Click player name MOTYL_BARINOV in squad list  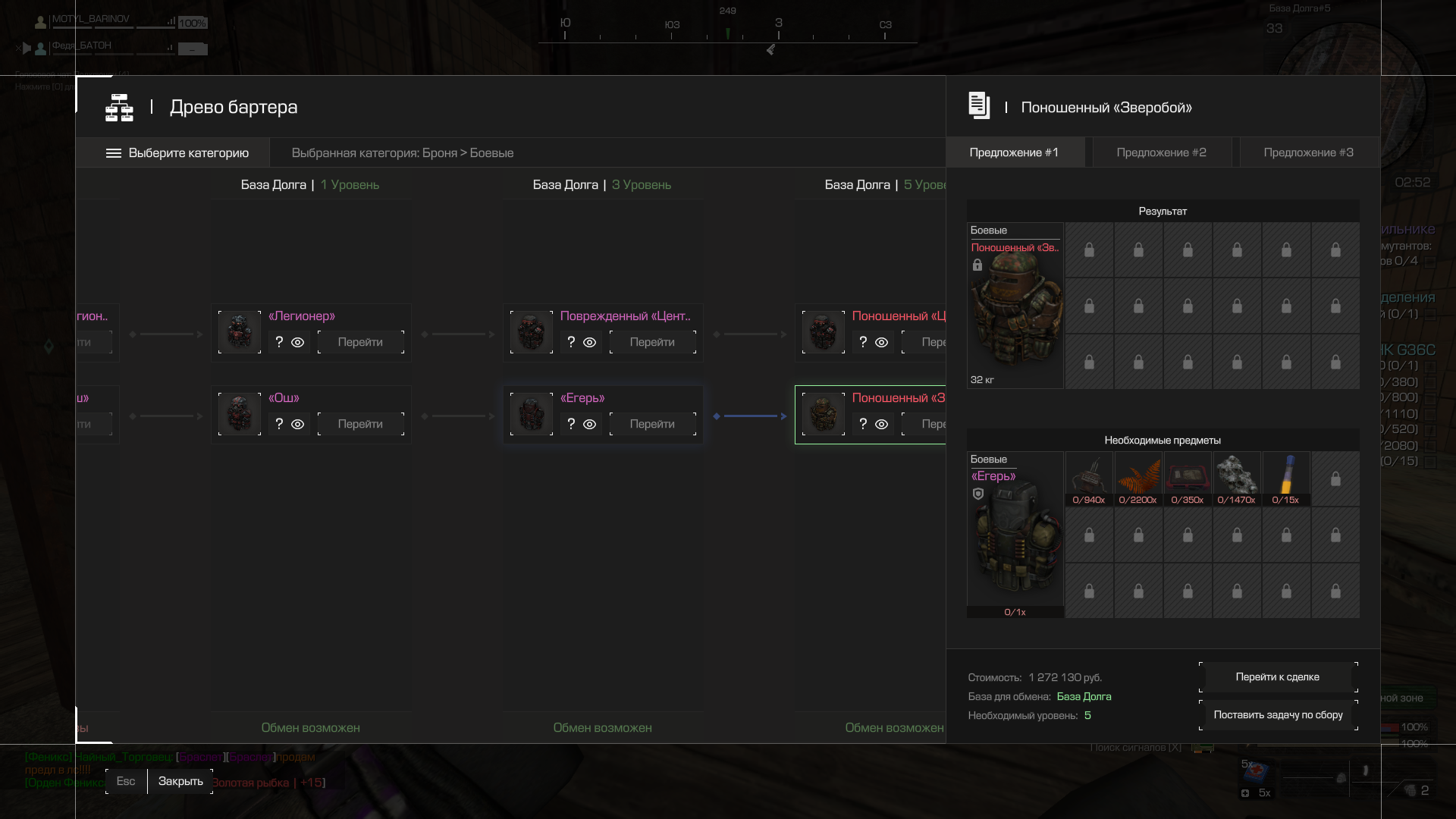pyautogui.click(x=91, y=19)
